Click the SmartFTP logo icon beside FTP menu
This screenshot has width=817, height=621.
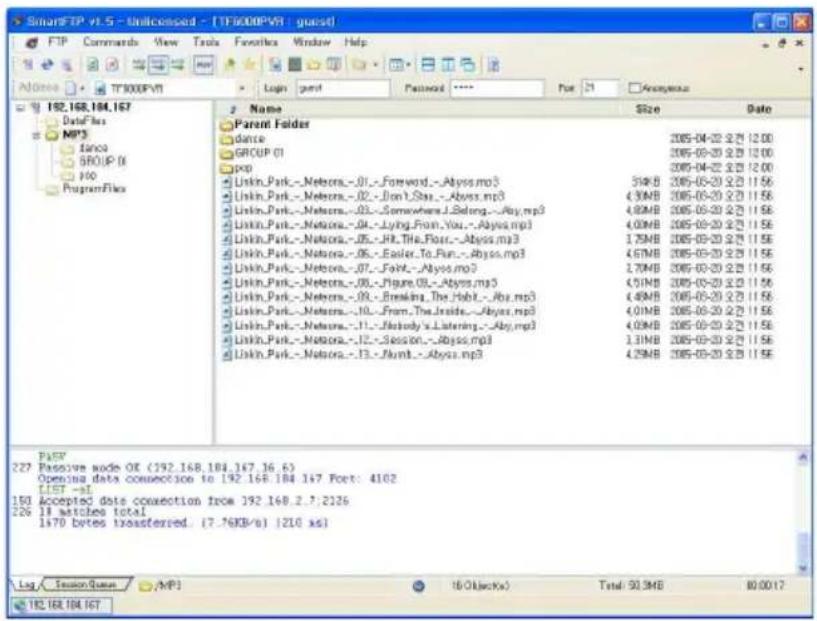click(x=31, y=42)
